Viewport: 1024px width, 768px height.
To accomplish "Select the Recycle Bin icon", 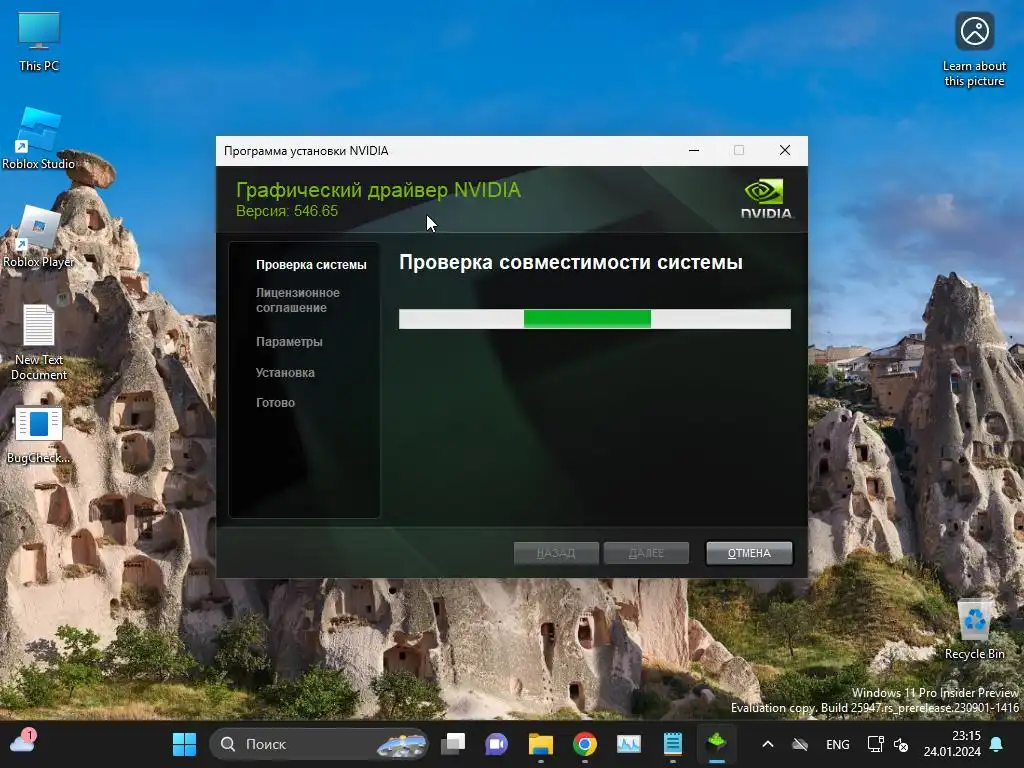I will tap(974, 628).
